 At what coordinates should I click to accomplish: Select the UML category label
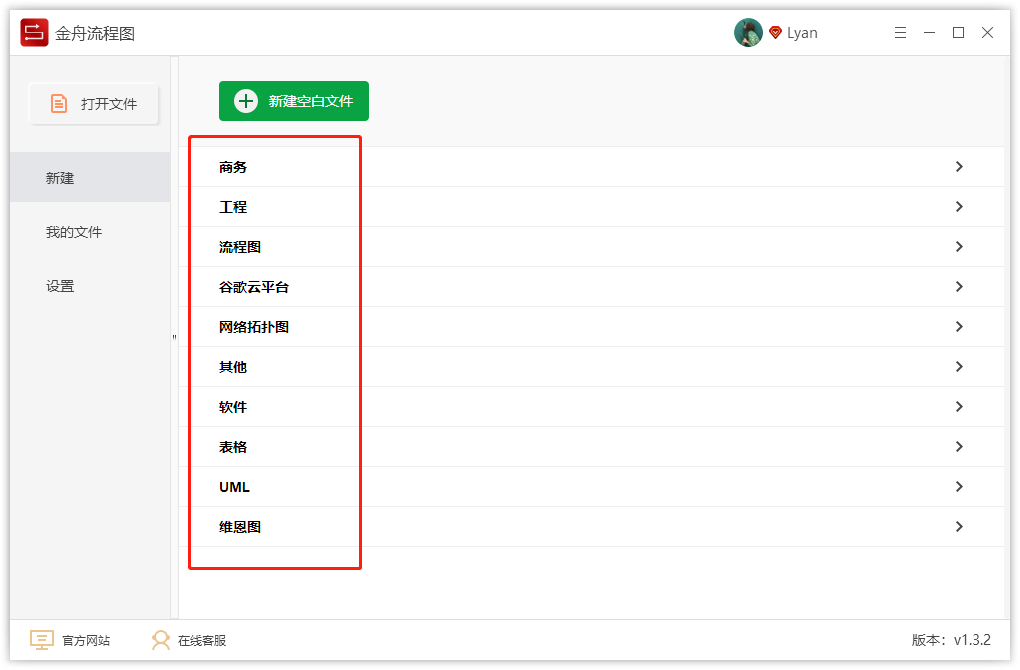[x=234, y=487]
